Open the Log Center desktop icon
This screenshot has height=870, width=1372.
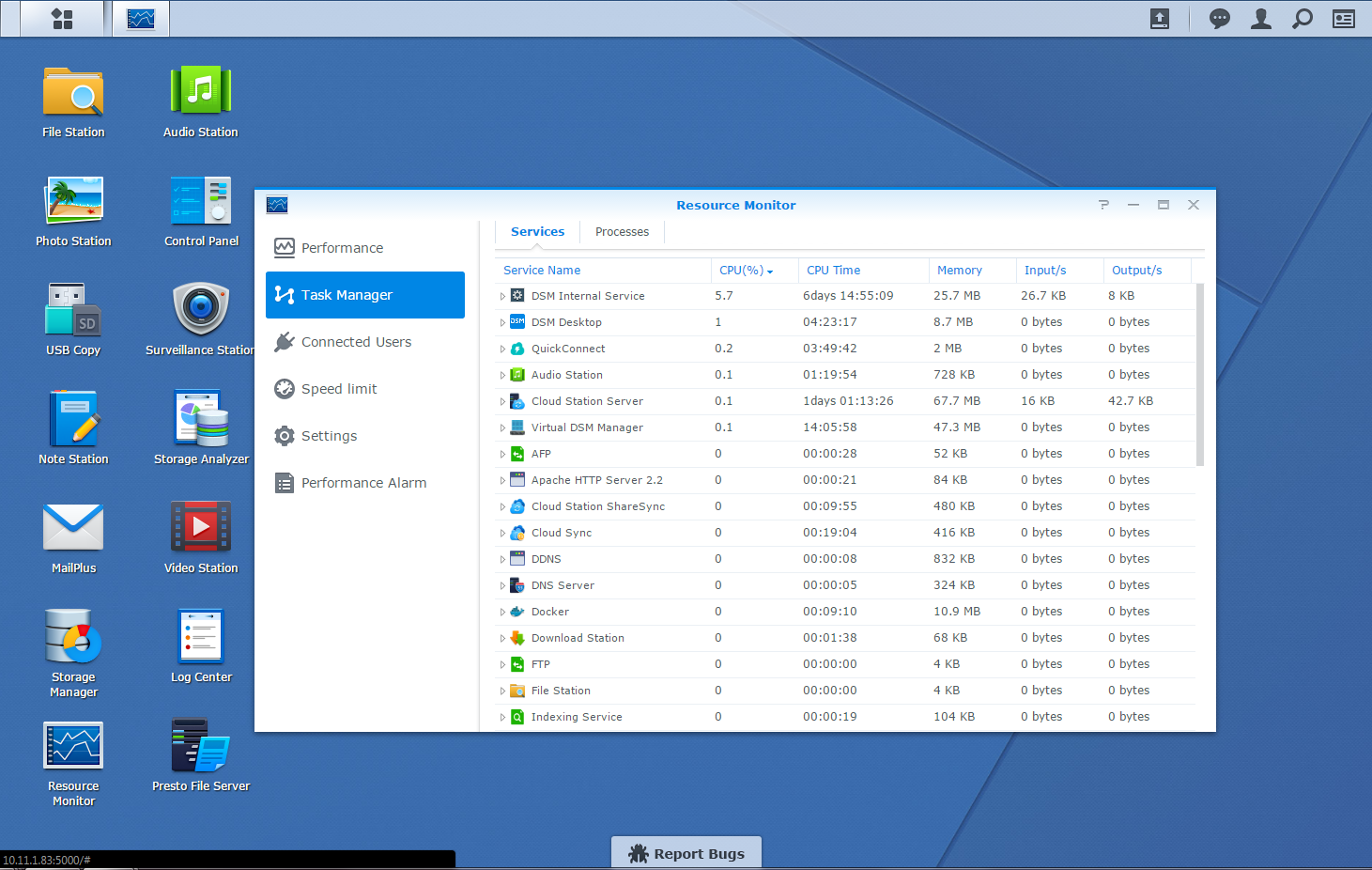201,637
